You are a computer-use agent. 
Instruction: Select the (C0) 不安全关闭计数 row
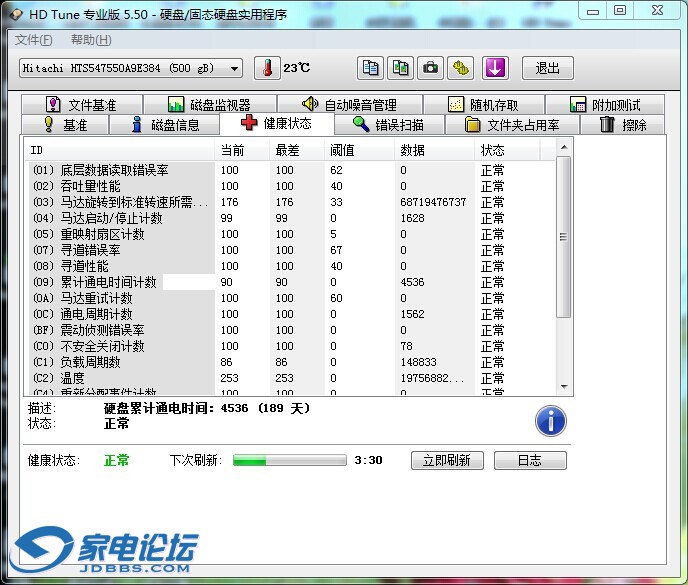point(292,346)
